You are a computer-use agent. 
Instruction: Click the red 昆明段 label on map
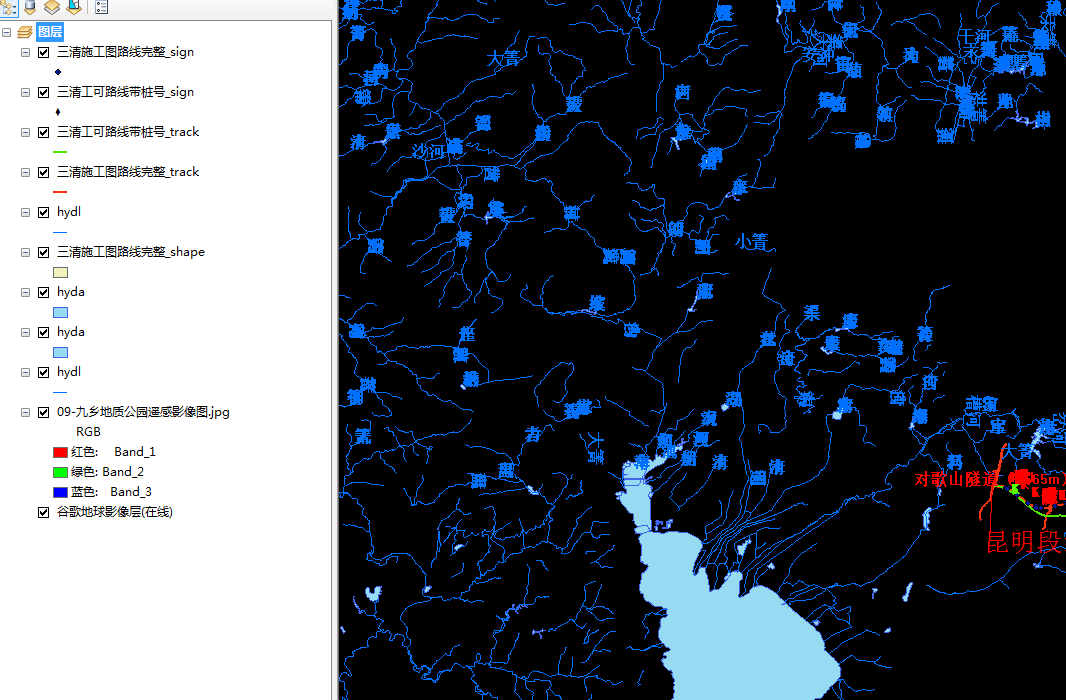click(x=1023, y=543)
